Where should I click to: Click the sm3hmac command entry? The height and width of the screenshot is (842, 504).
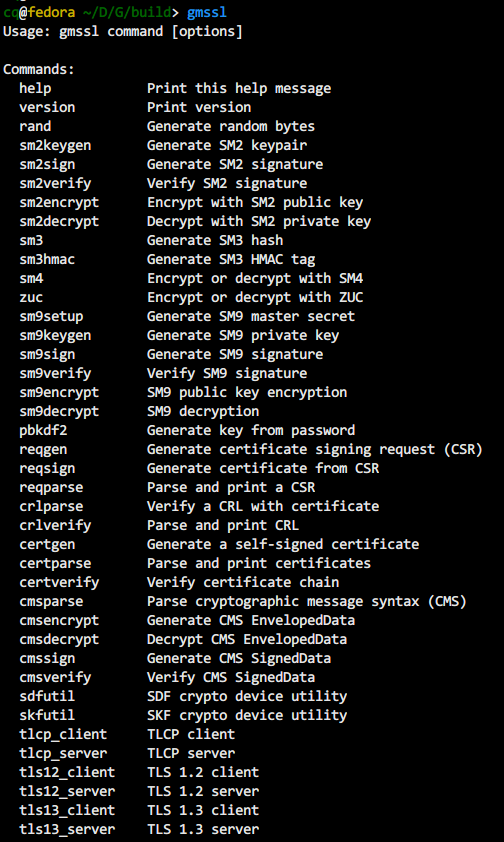coord(47,259)
